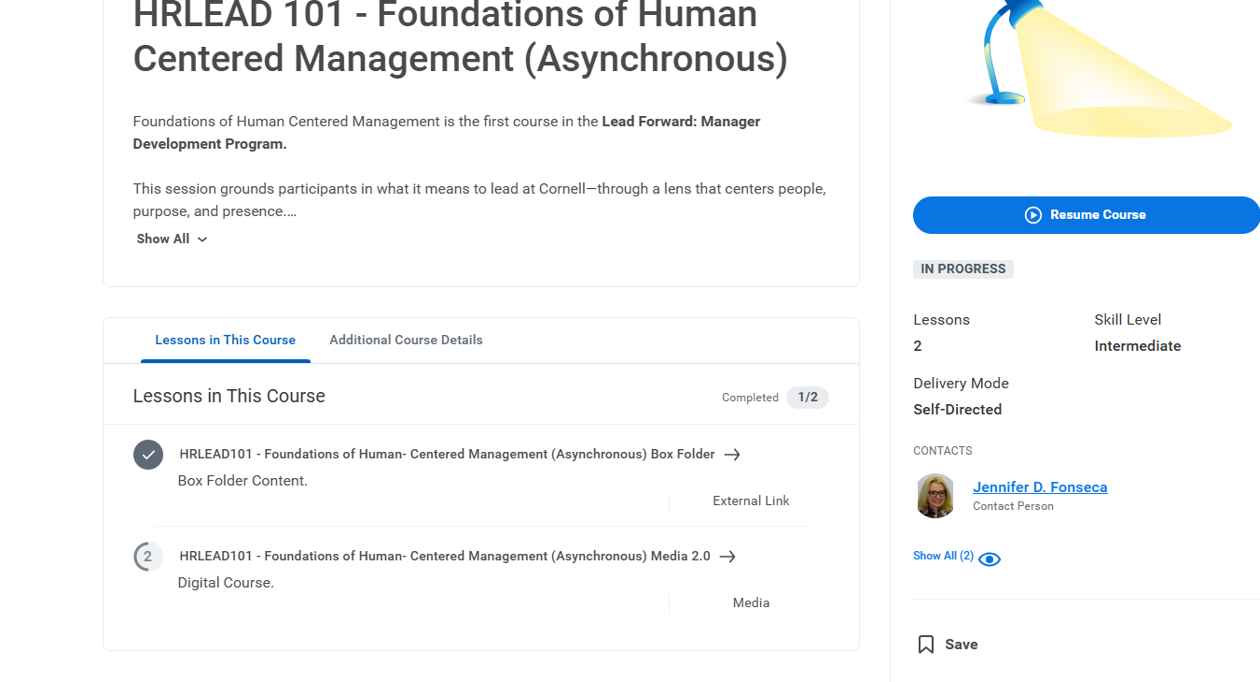Click the bookmark Save icon
1260x682 pixels.
[926, 645]
